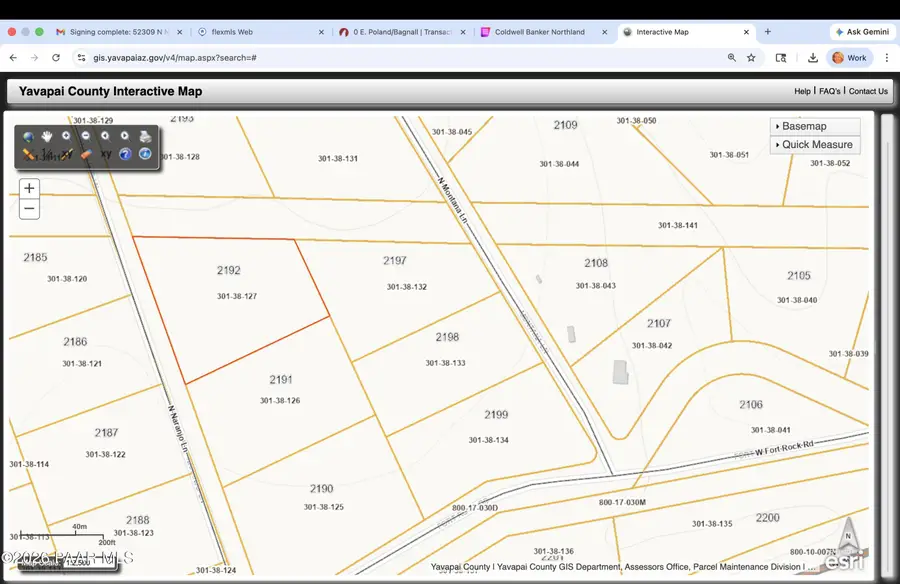Activate the blue identify info tool

click(145, 154)
